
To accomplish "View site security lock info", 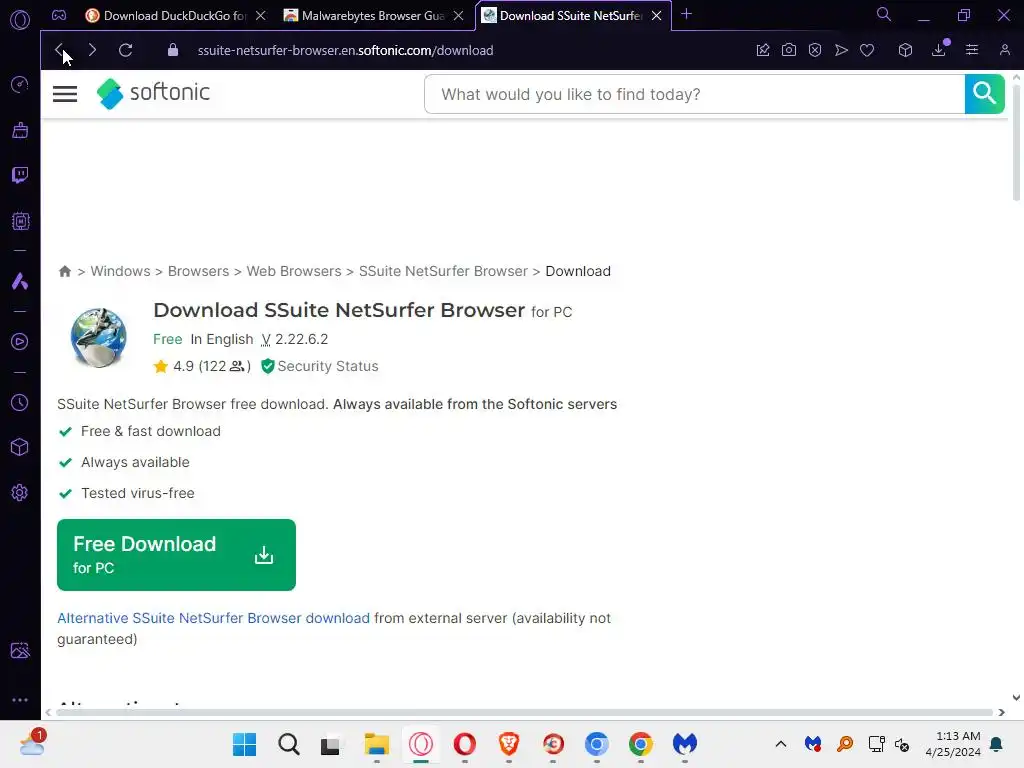I will [x=172, y=50].
